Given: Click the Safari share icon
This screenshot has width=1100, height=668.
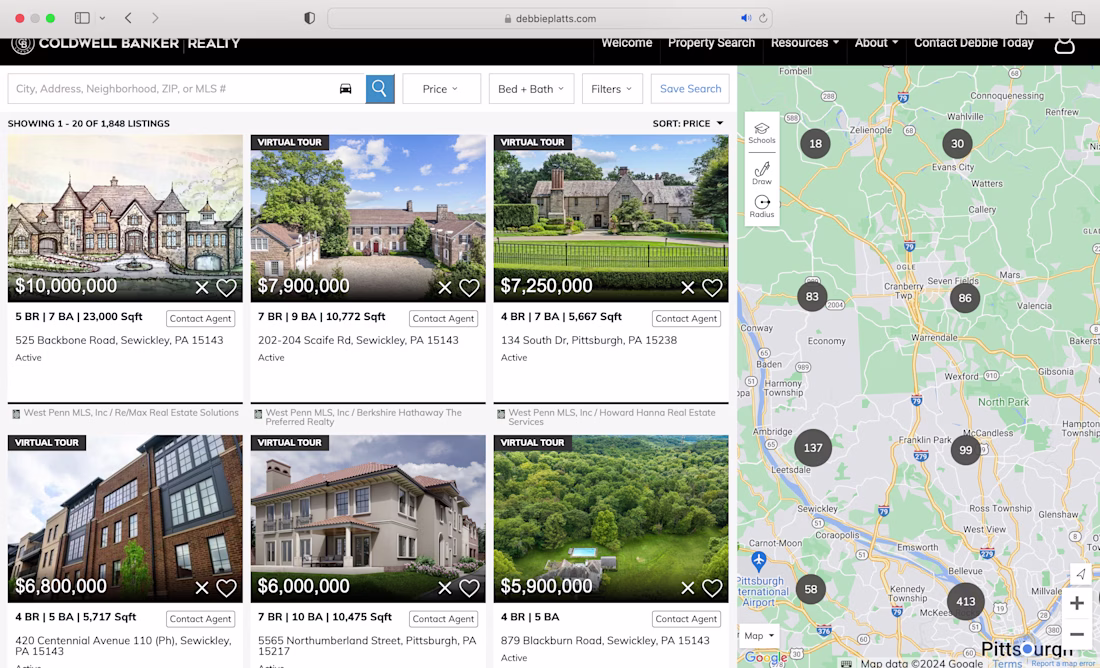Looking at the screenshot, I should [1021, 18].
